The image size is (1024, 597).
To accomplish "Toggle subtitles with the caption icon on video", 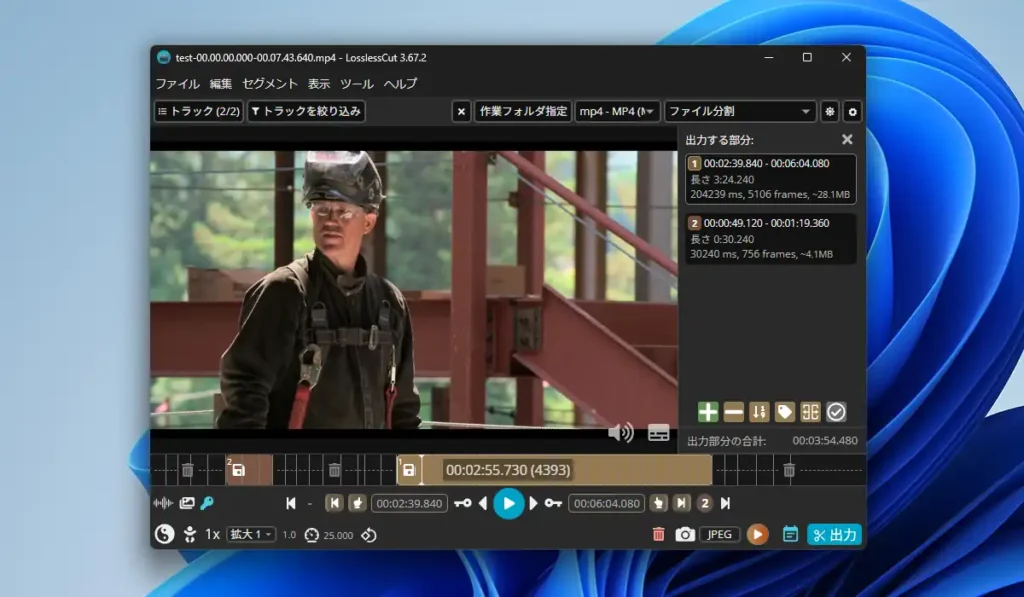I will click(x=658, y=432).
